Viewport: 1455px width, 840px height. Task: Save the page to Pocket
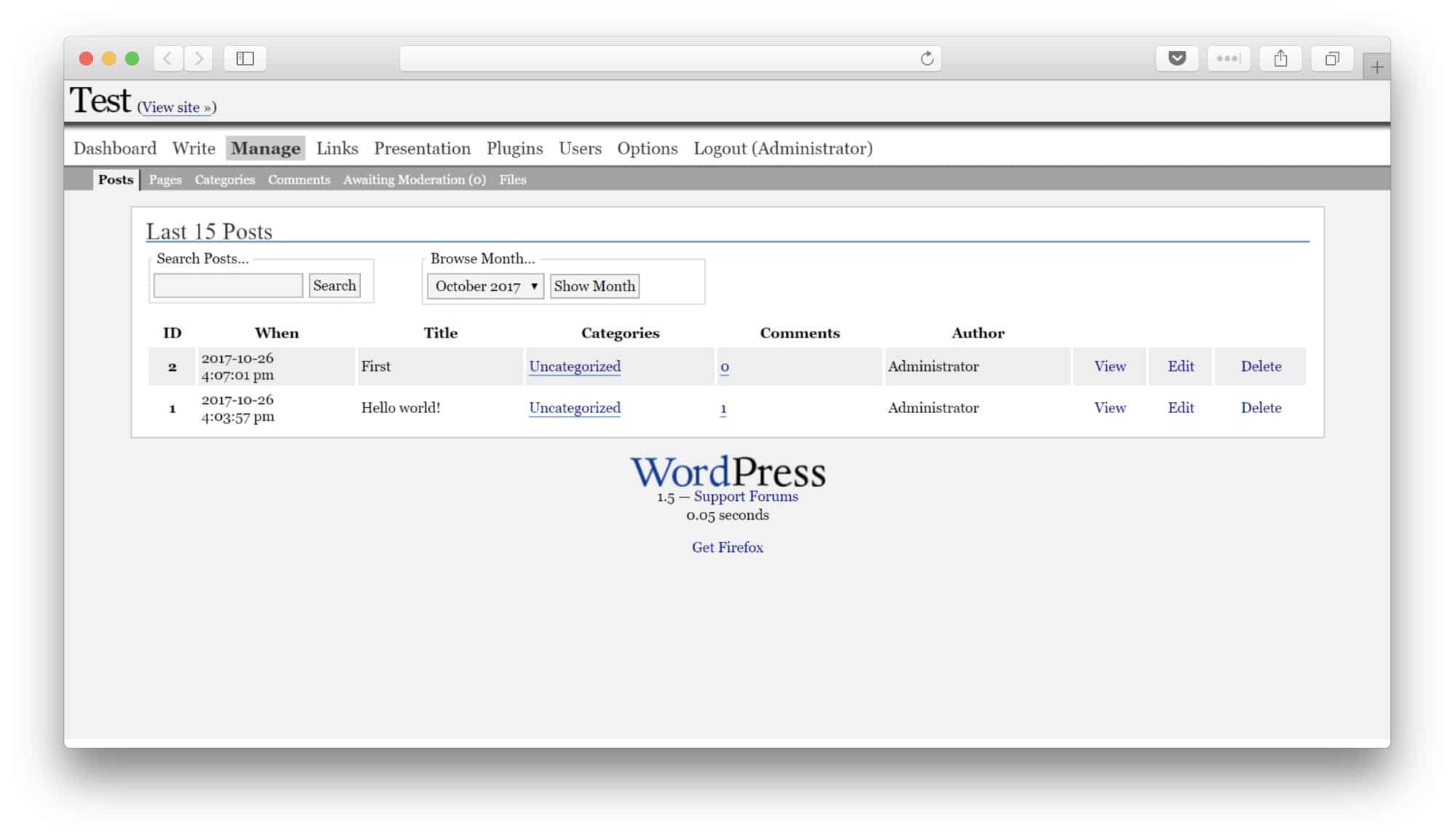click(x=1176, y=58)
